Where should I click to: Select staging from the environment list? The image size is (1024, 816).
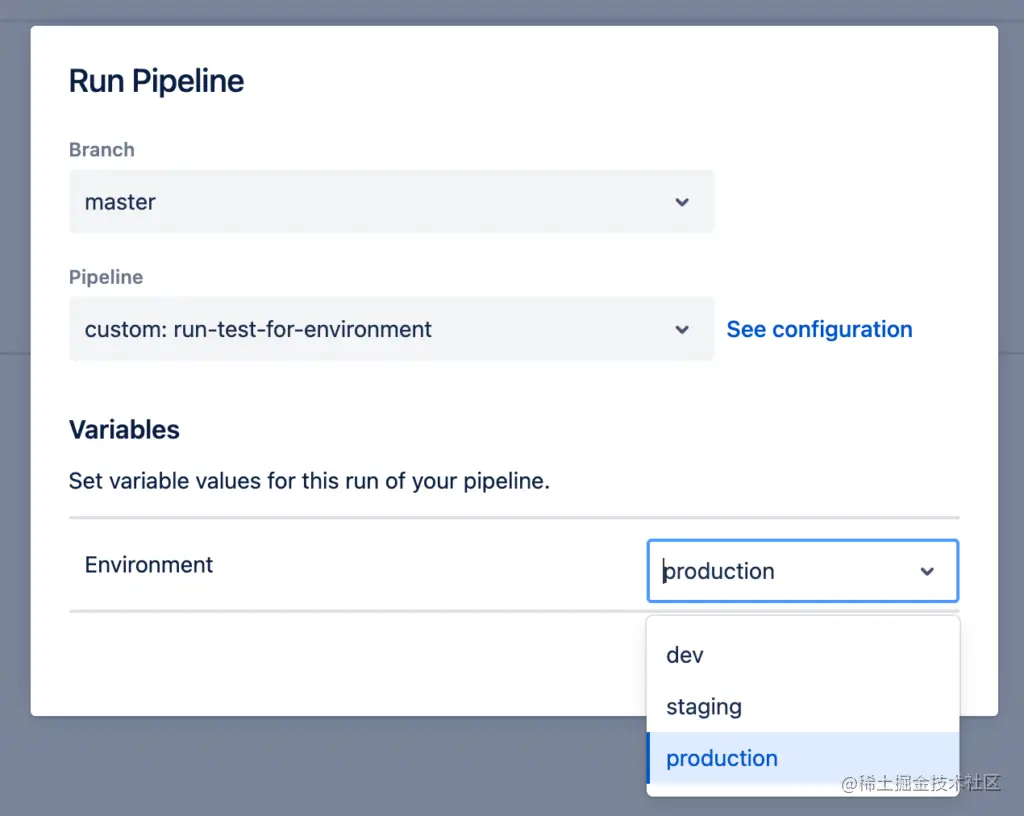click(704, 707)
